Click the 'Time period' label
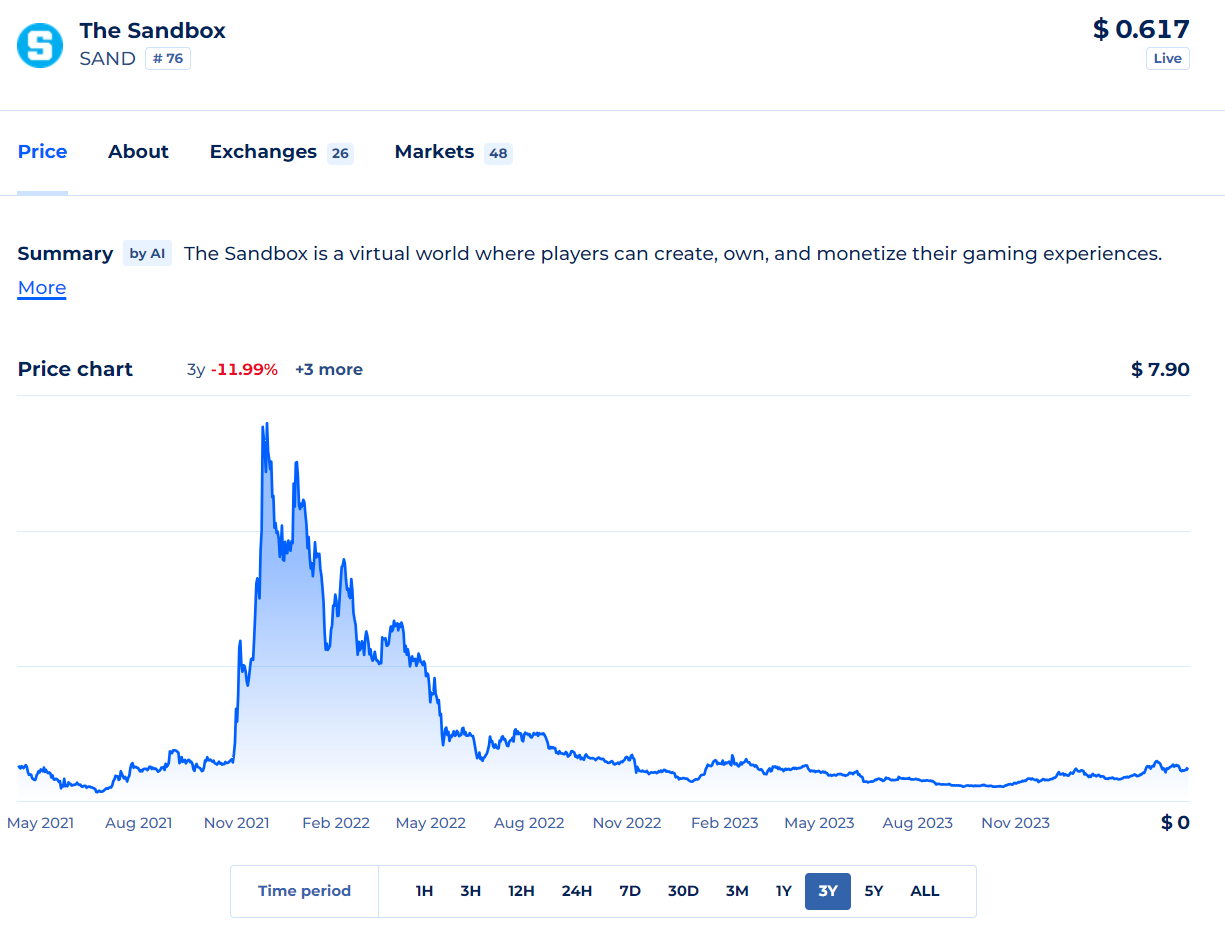This screenshot has height=925, width=1225. click(x=304, y=891)
